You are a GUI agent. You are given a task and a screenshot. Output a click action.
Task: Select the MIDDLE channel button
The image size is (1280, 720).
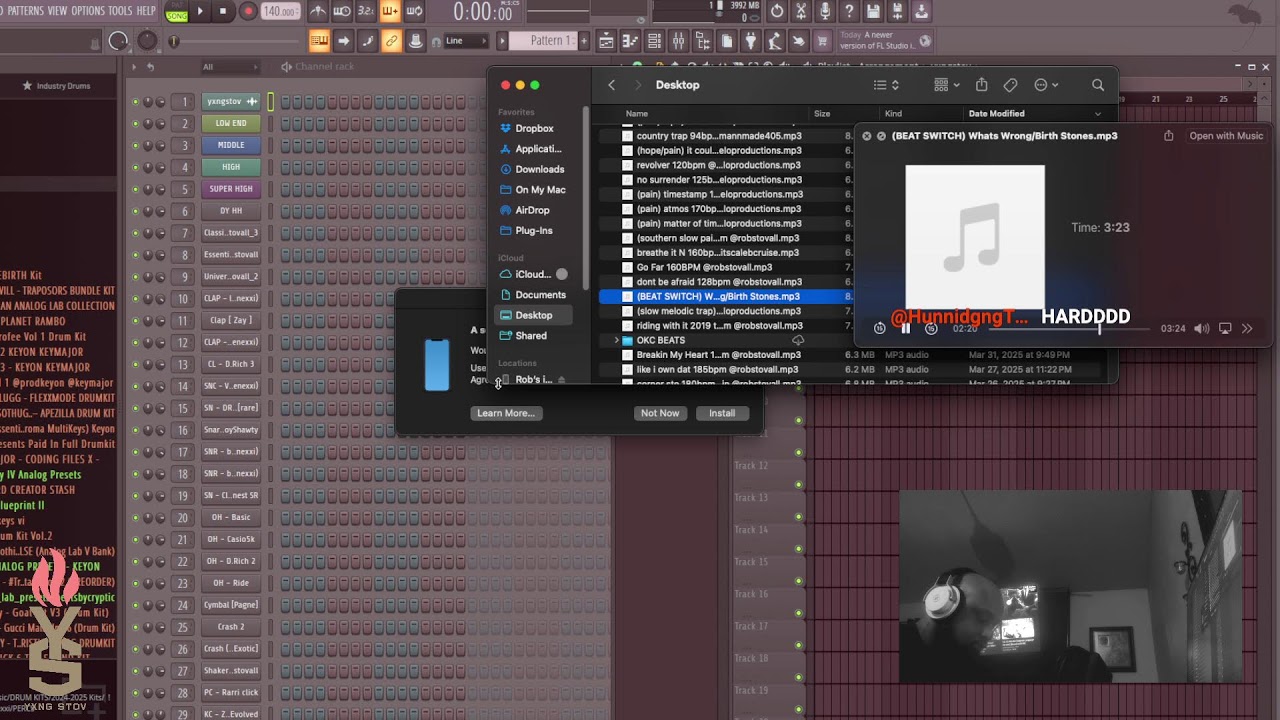point(231,145)
